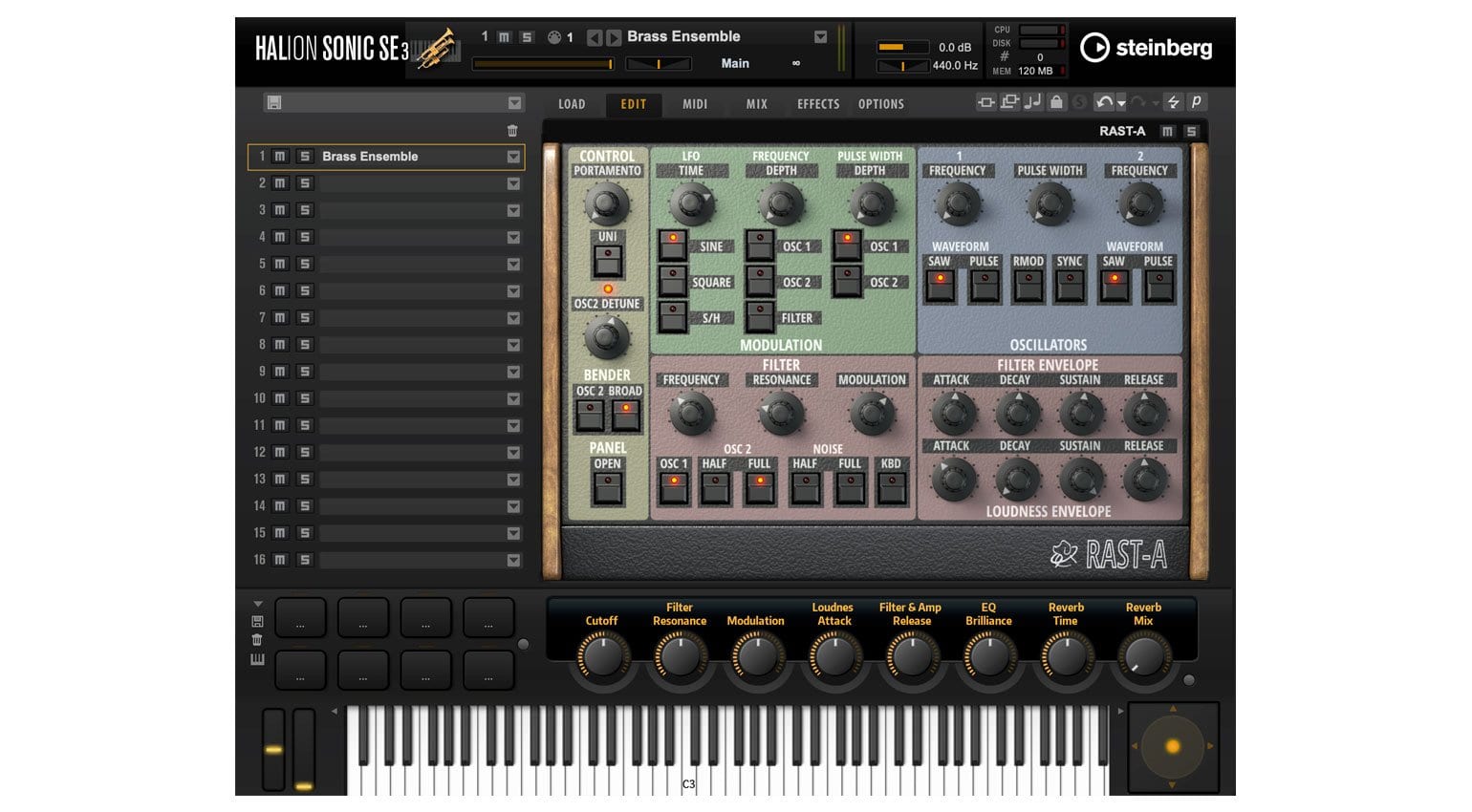
Task: Toggle the Panel OPEN switch
Action: (x=608, y=488)
